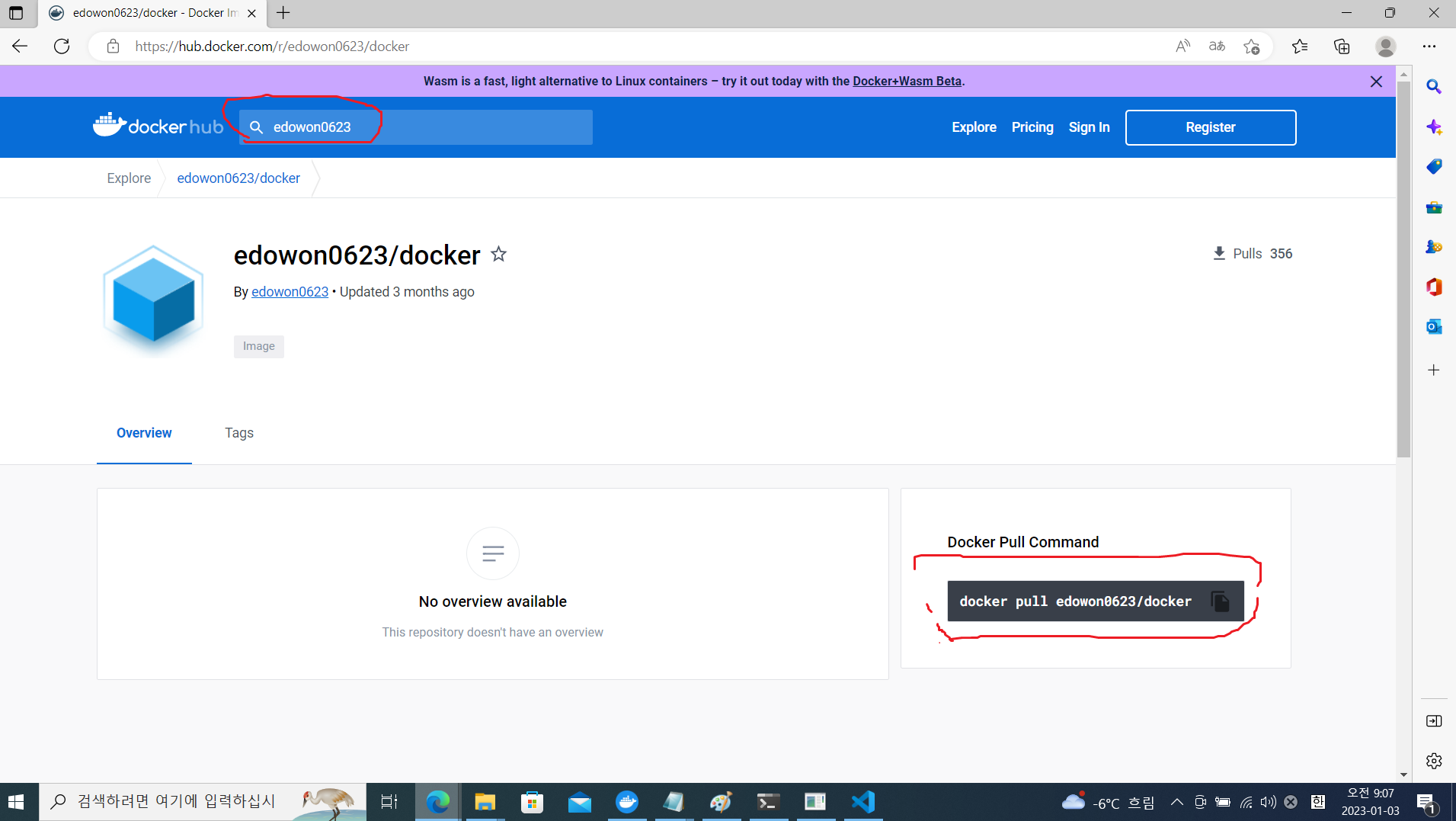Switch to the Tags tab
Viewport: 1456px width, 821px height.
click(x=238, y=432)
